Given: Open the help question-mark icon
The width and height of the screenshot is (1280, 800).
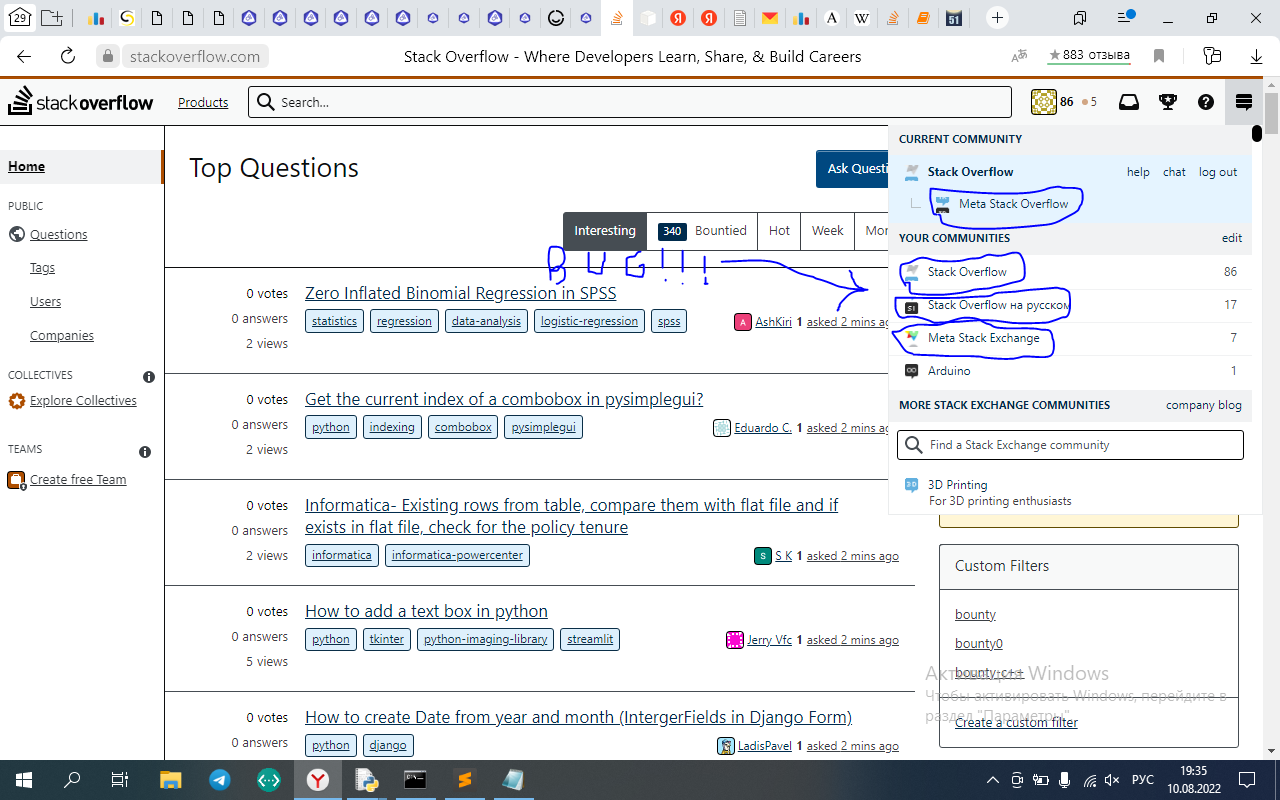Looking at the screenshot, I should [1206, 102].
